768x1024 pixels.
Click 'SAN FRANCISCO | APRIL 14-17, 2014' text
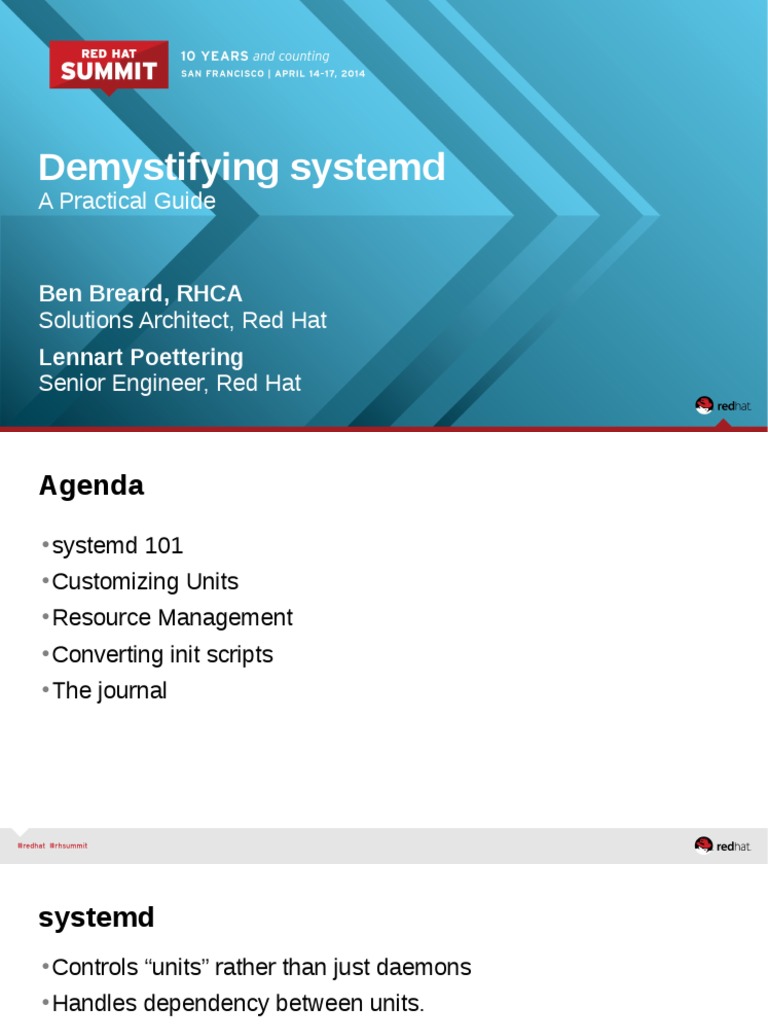[273, 74]
